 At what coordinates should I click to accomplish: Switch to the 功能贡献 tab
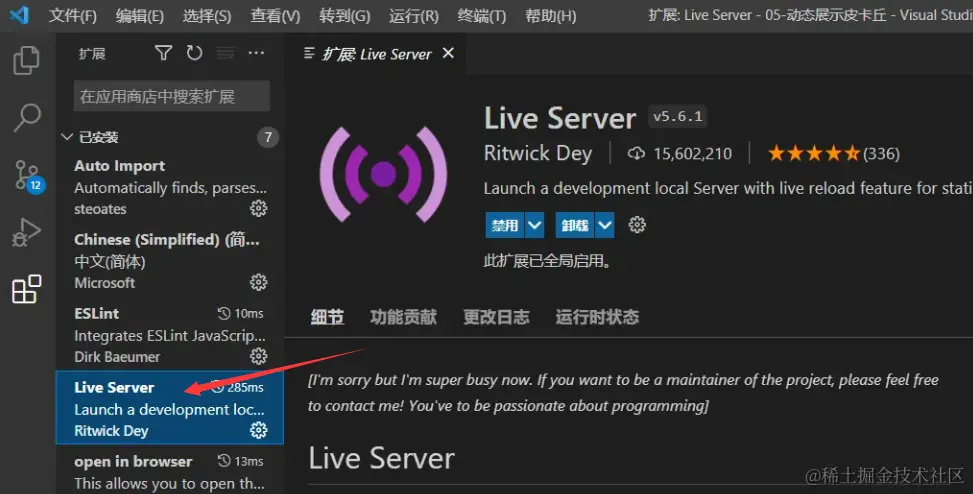[403, 317]
